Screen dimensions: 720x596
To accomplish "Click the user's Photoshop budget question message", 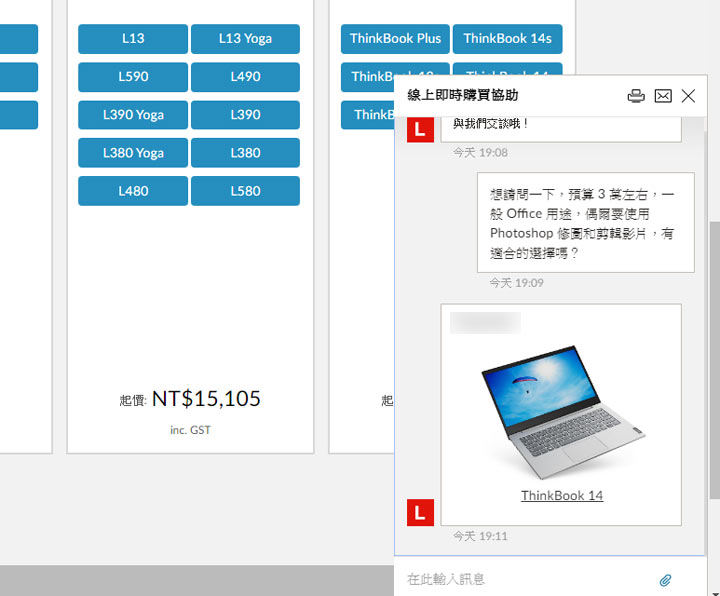I will (x=585, y=223).
